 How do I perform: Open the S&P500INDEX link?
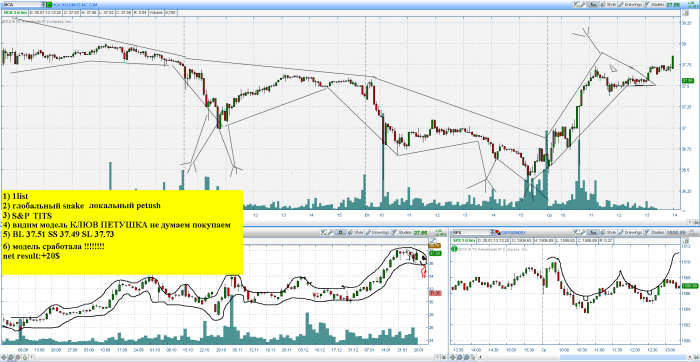pos(514,233)
